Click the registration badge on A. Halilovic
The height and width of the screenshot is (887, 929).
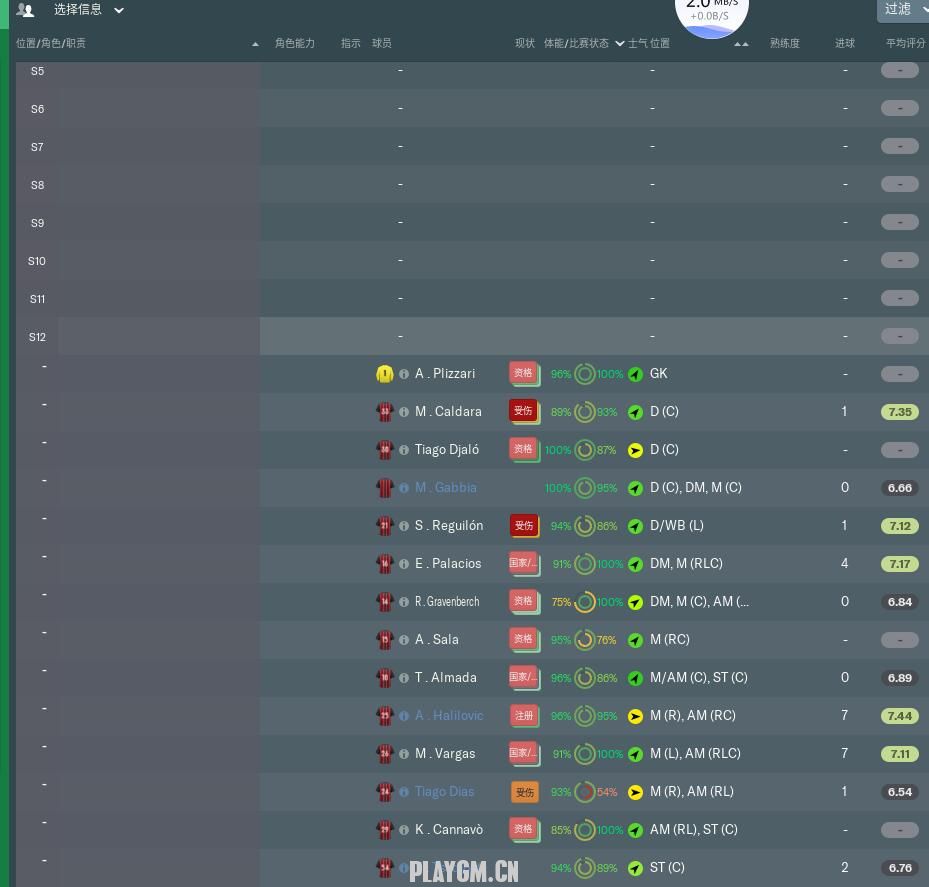point(524,716)
